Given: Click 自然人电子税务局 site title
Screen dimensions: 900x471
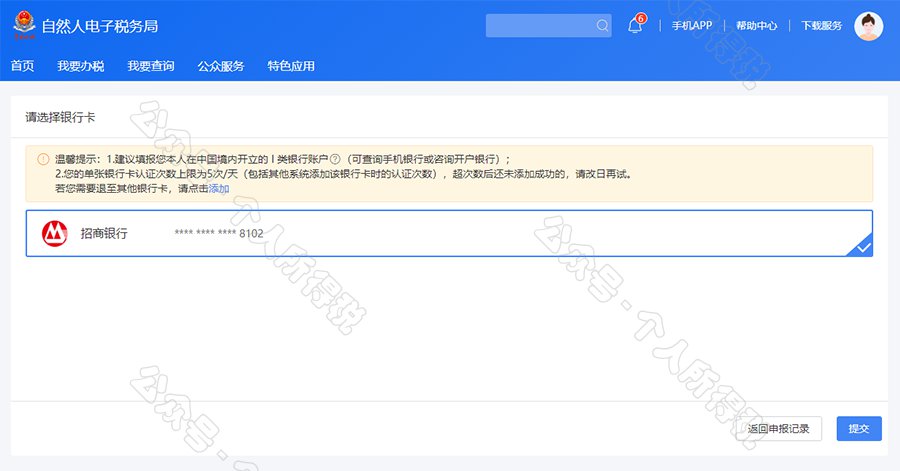Looking at the screenshot, I should point(100,26).
